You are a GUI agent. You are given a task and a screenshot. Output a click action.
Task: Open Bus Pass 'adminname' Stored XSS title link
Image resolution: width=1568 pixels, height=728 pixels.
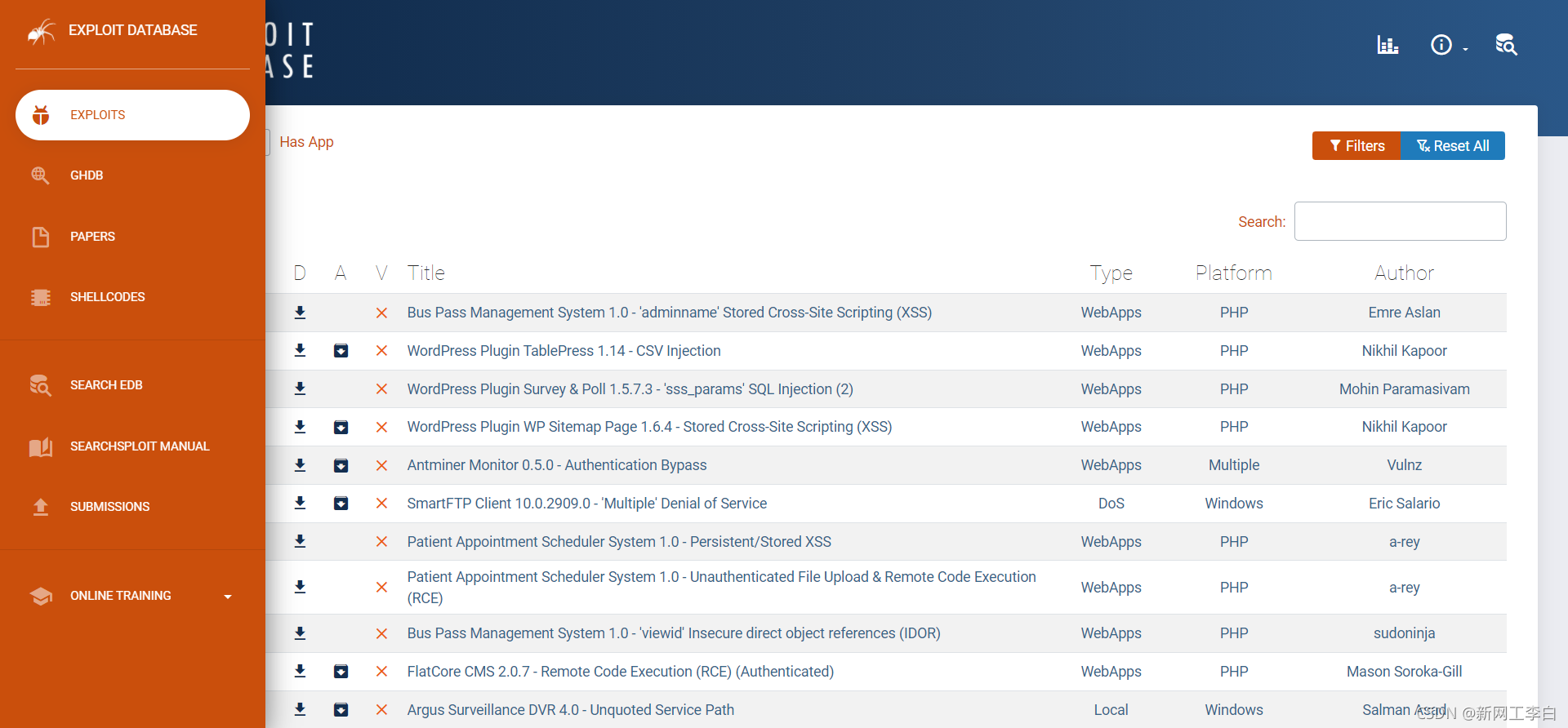click(x=670, y=313)
